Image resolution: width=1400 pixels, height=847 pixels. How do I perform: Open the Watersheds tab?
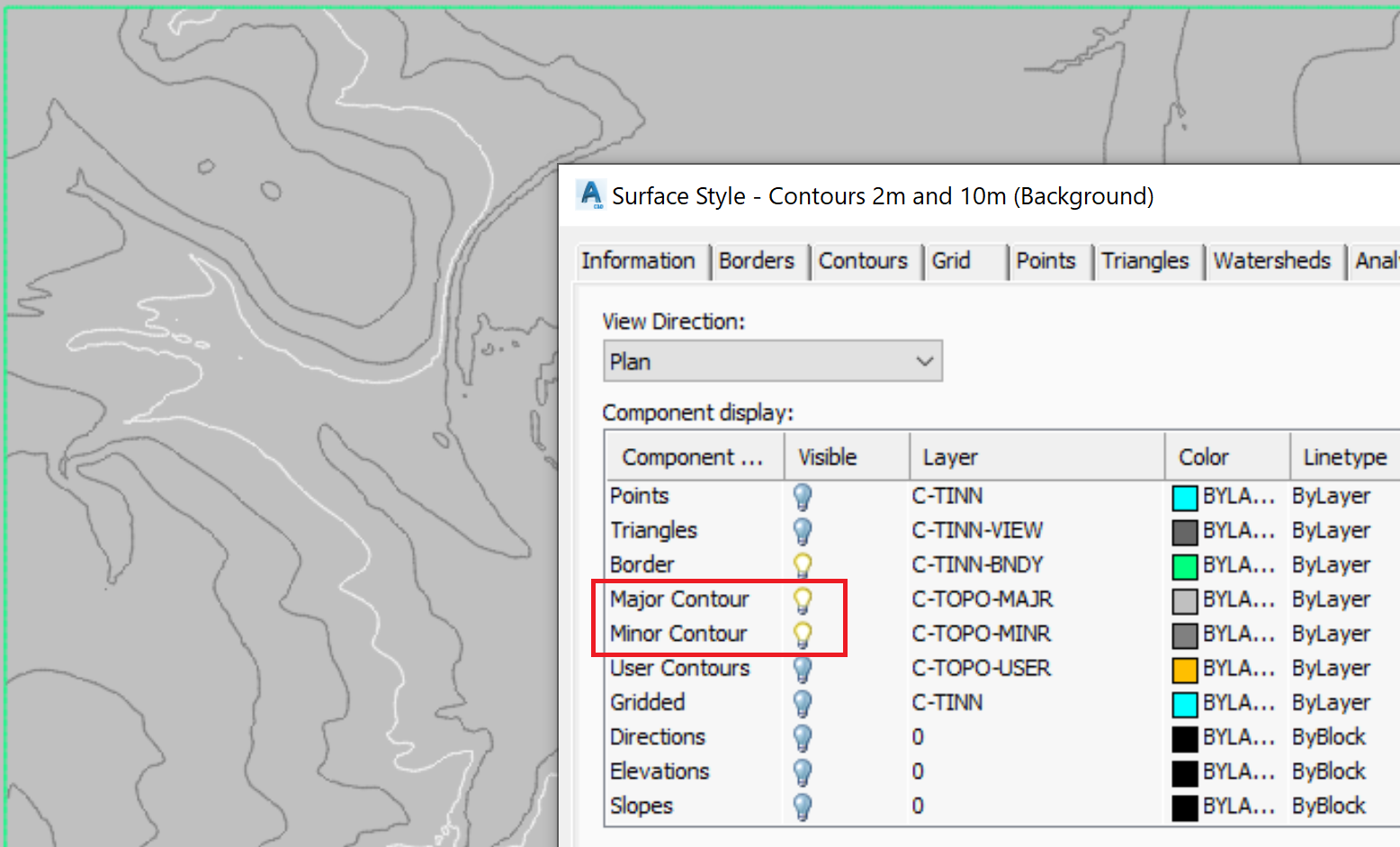(1272, 261)
